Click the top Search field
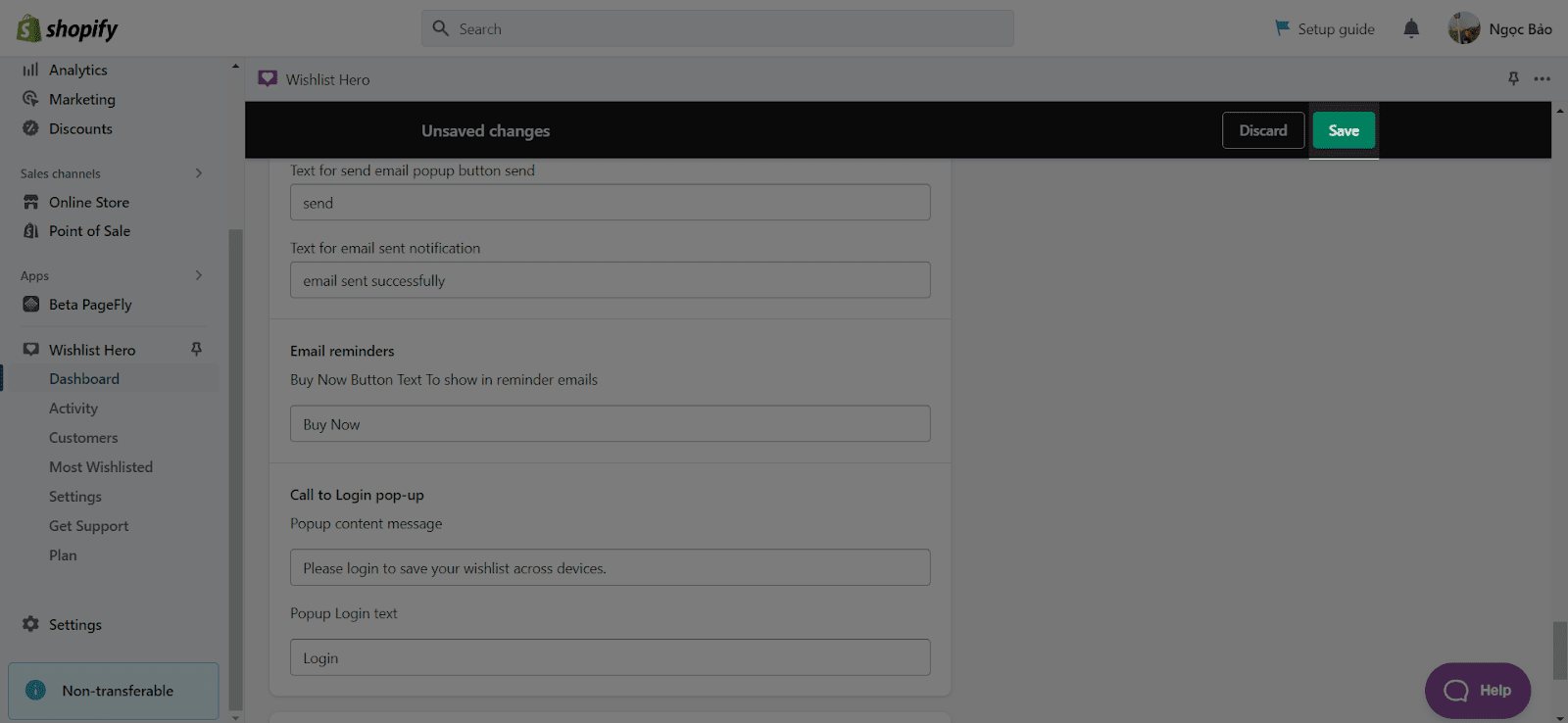Image resolution: width=1568 pixels, height=723 pixels. tap(717, 28)
